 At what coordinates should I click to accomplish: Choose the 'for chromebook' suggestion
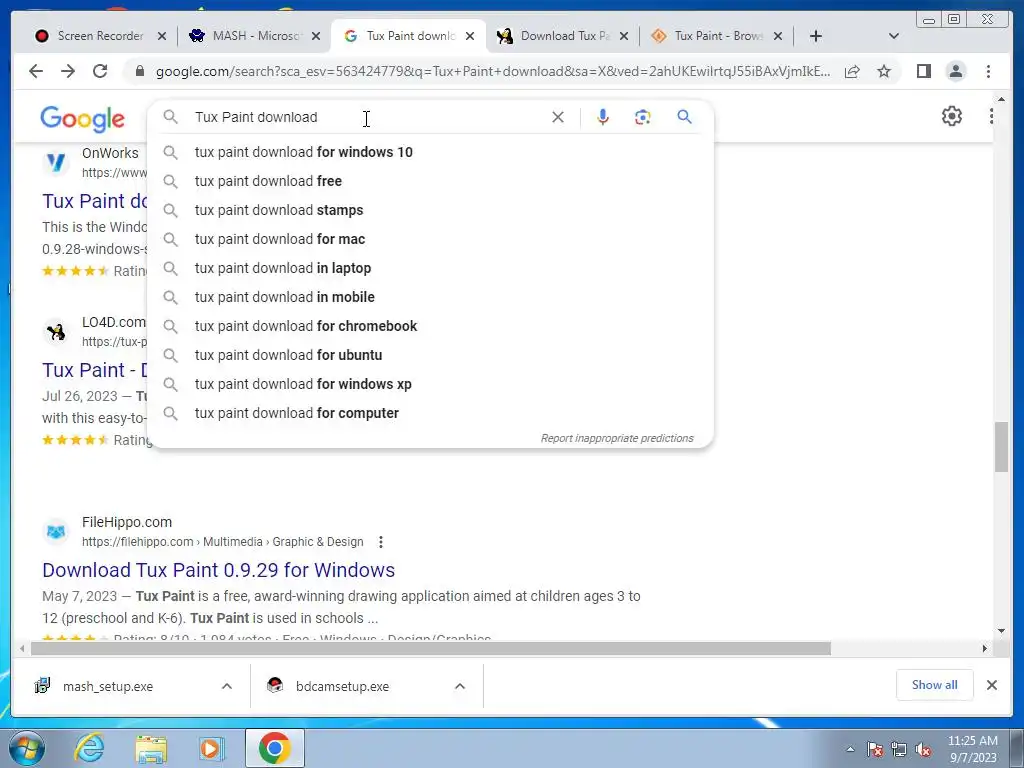pos(431,326)
